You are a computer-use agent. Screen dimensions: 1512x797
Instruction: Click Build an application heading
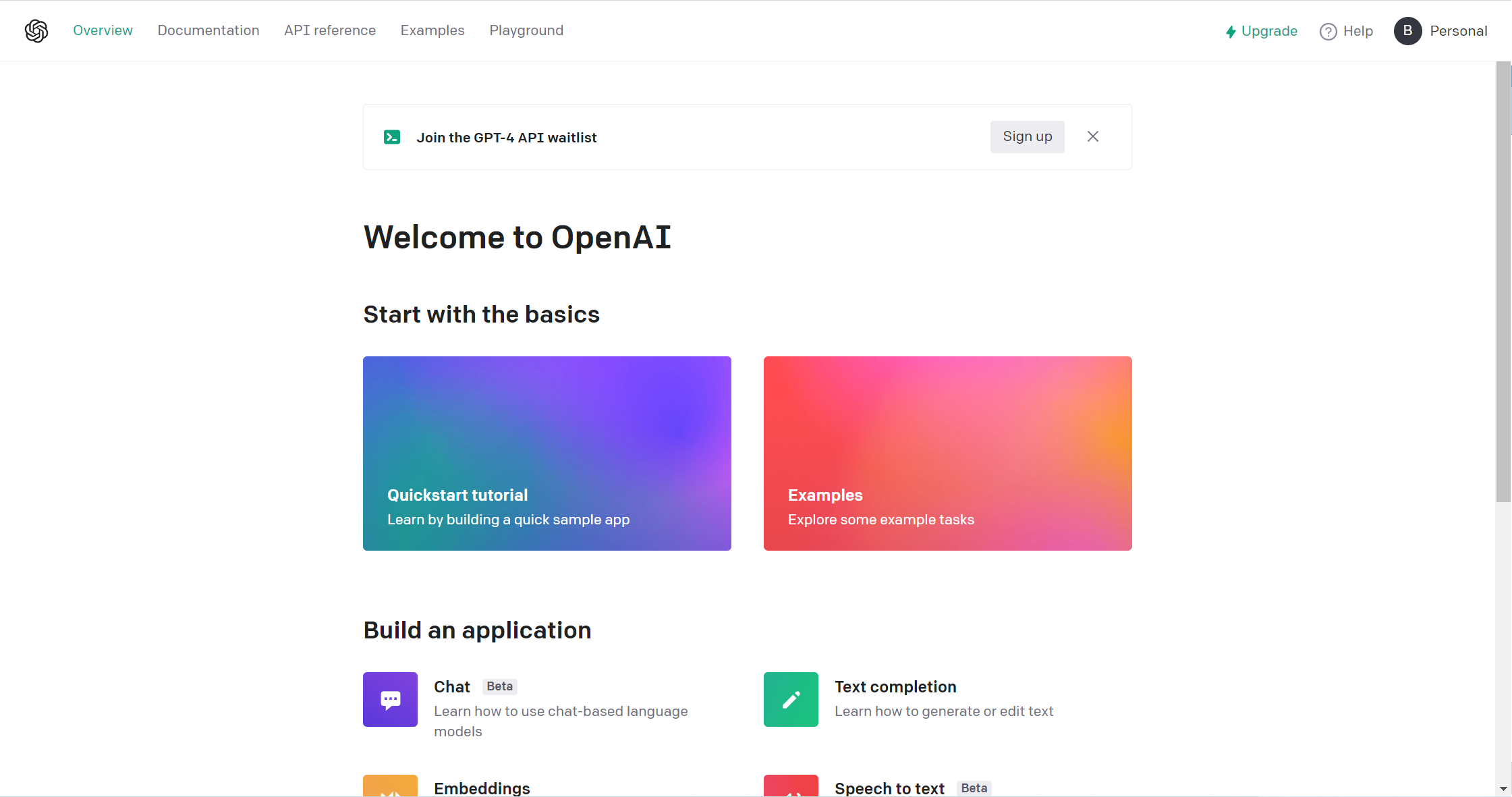pos(477,630)
